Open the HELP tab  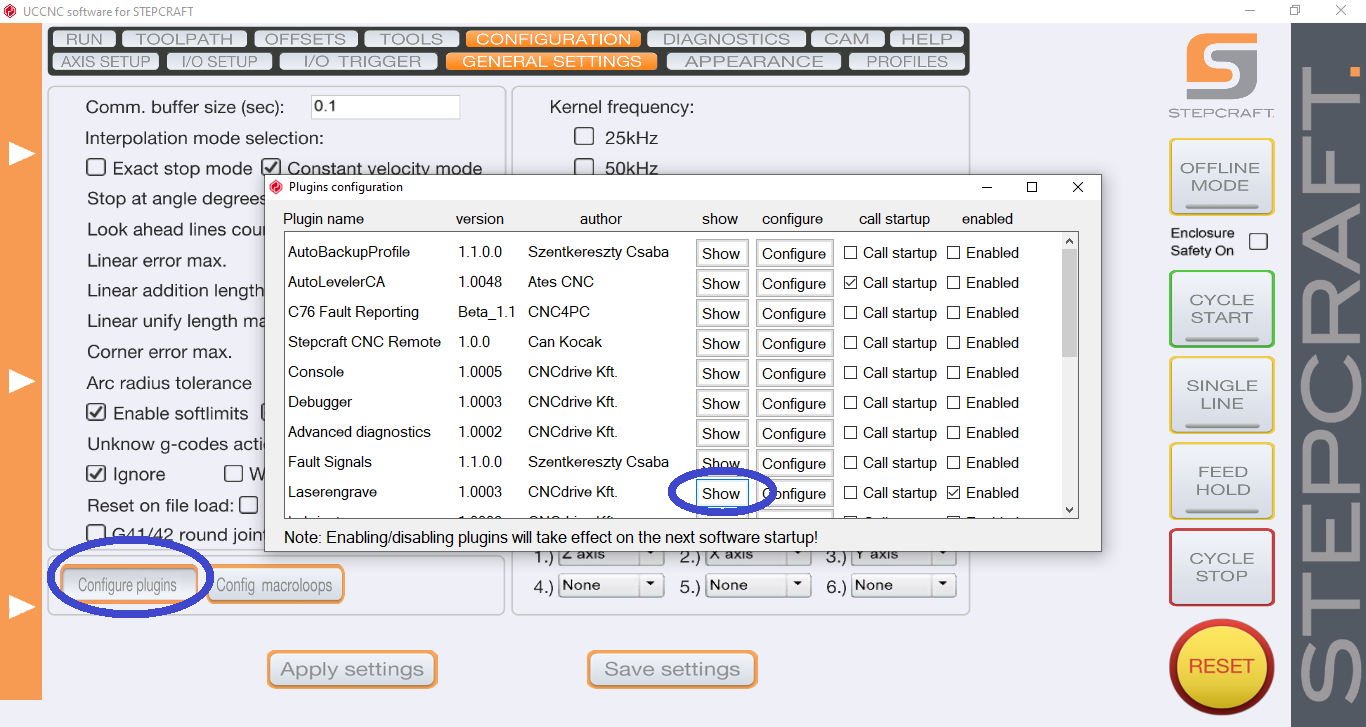[927, 39]
